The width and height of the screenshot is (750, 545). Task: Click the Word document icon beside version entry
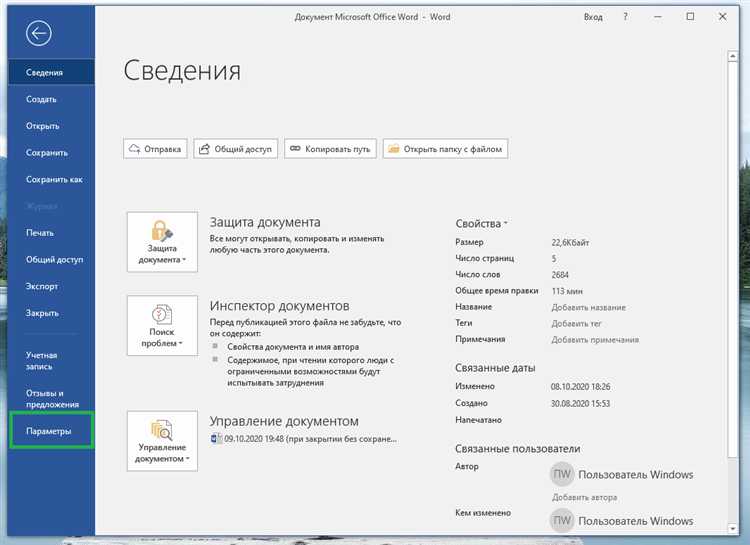pyautogui.click(x=216, y=438)
